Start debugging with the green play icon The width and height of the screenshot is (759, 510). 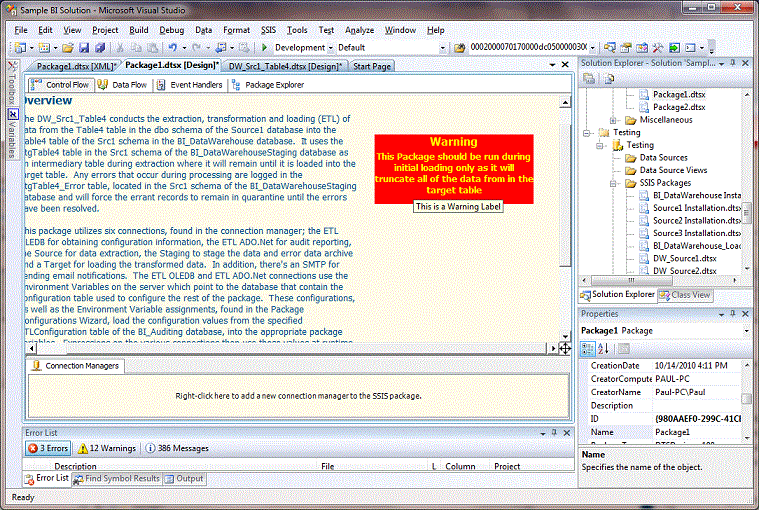(264, 47)
